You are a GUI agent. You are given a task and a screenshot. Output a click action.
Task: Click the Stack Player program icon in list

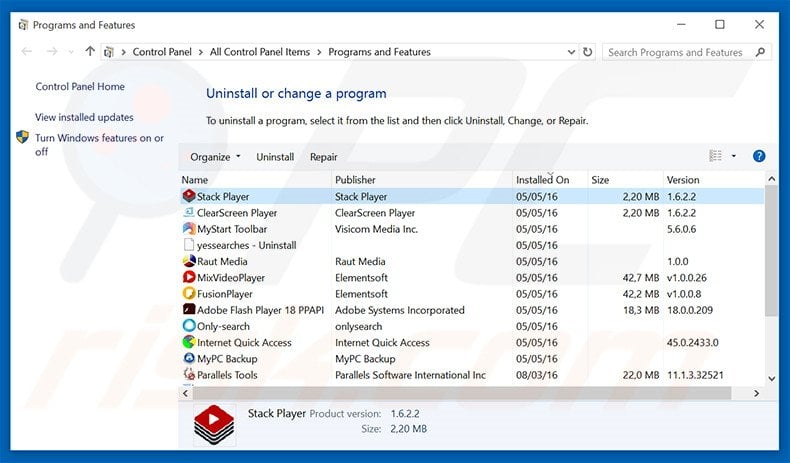(x=189, y=196)
